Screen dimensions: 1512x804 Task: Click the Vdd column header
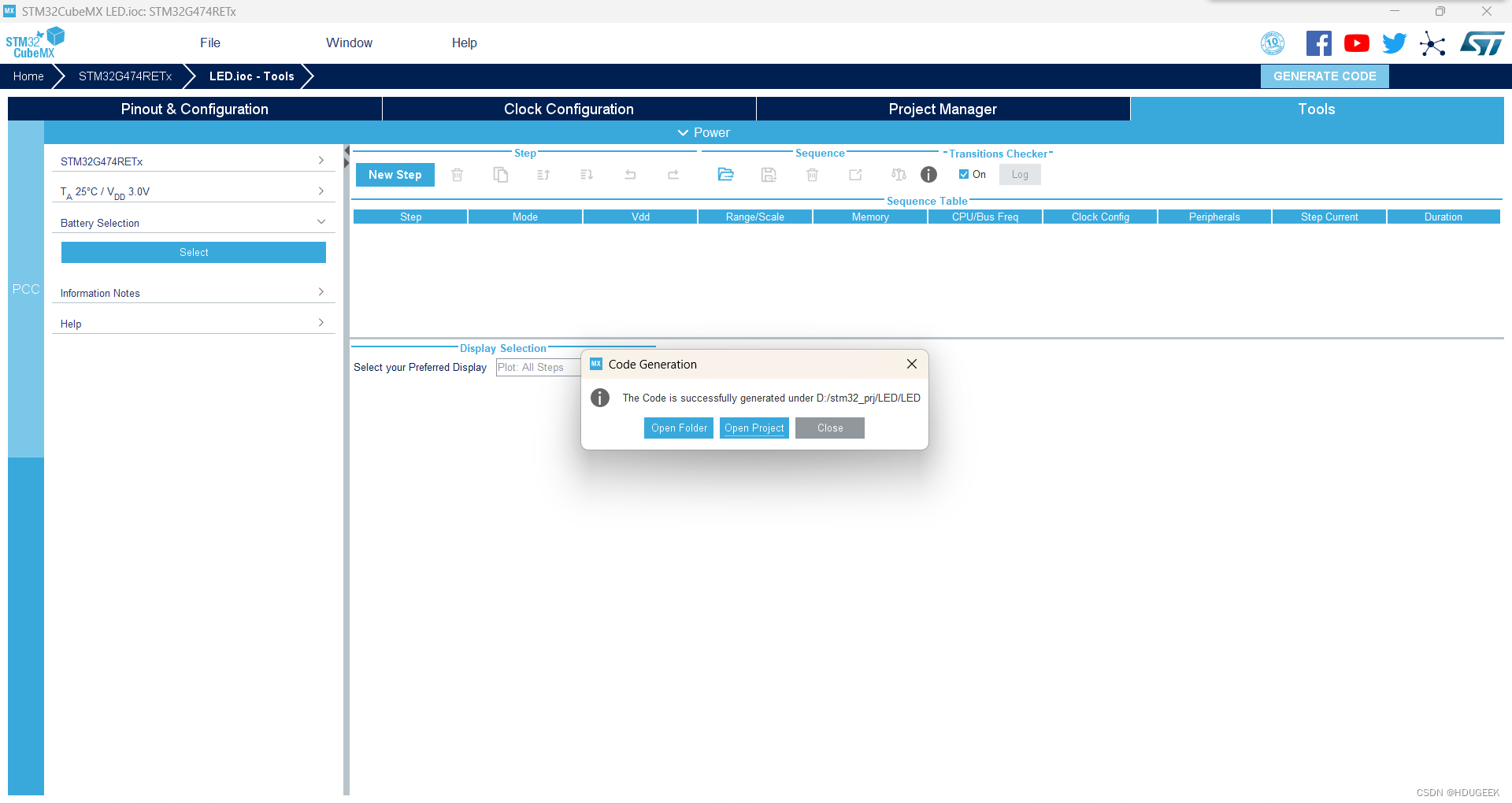click(640, 217)
